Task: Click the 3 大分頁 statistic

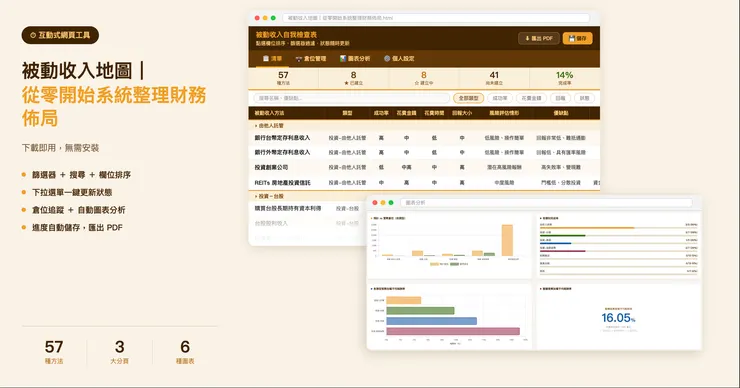Action: (119, 352)
